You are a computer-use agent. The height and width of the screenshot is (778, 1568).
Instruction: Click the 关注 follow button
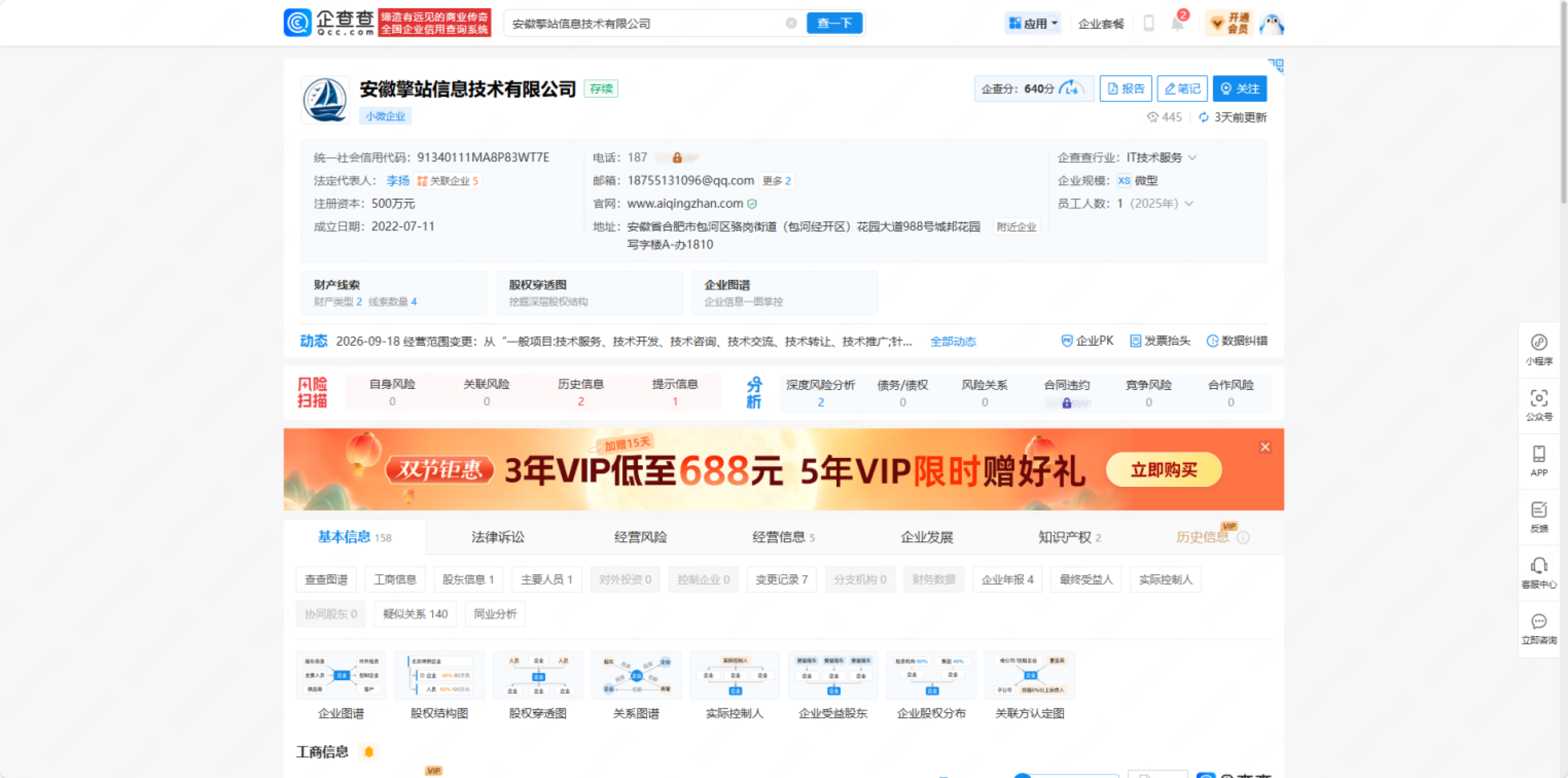1239,89
